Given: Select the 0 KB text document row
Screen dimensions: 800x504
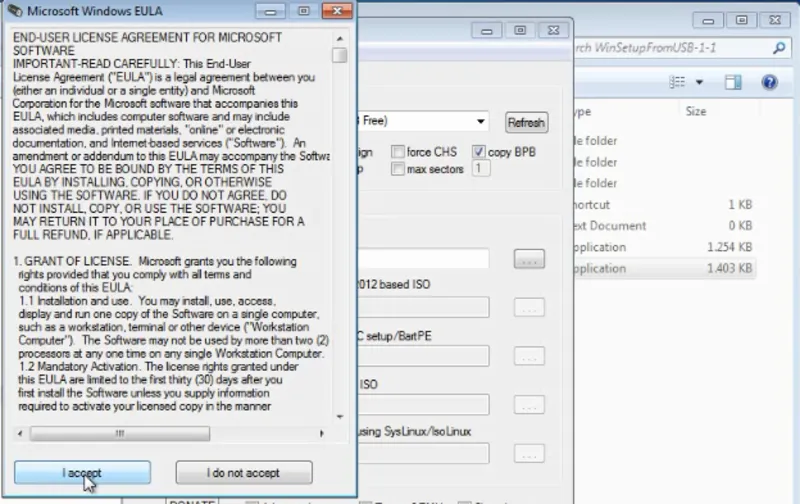Looking at the screenshot, I should tap(665, 225).
